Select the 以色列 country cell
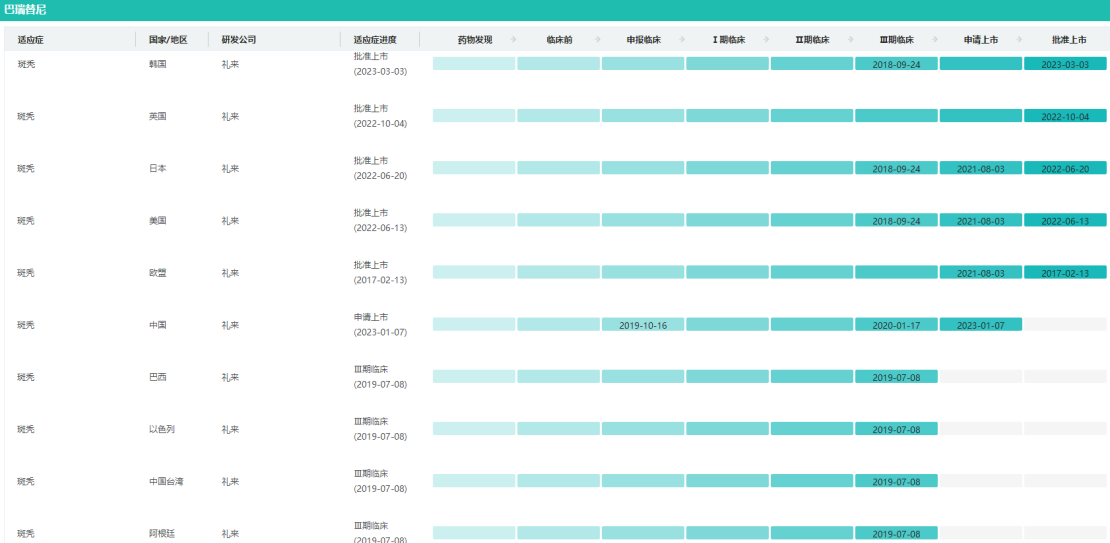 (161, 429)
